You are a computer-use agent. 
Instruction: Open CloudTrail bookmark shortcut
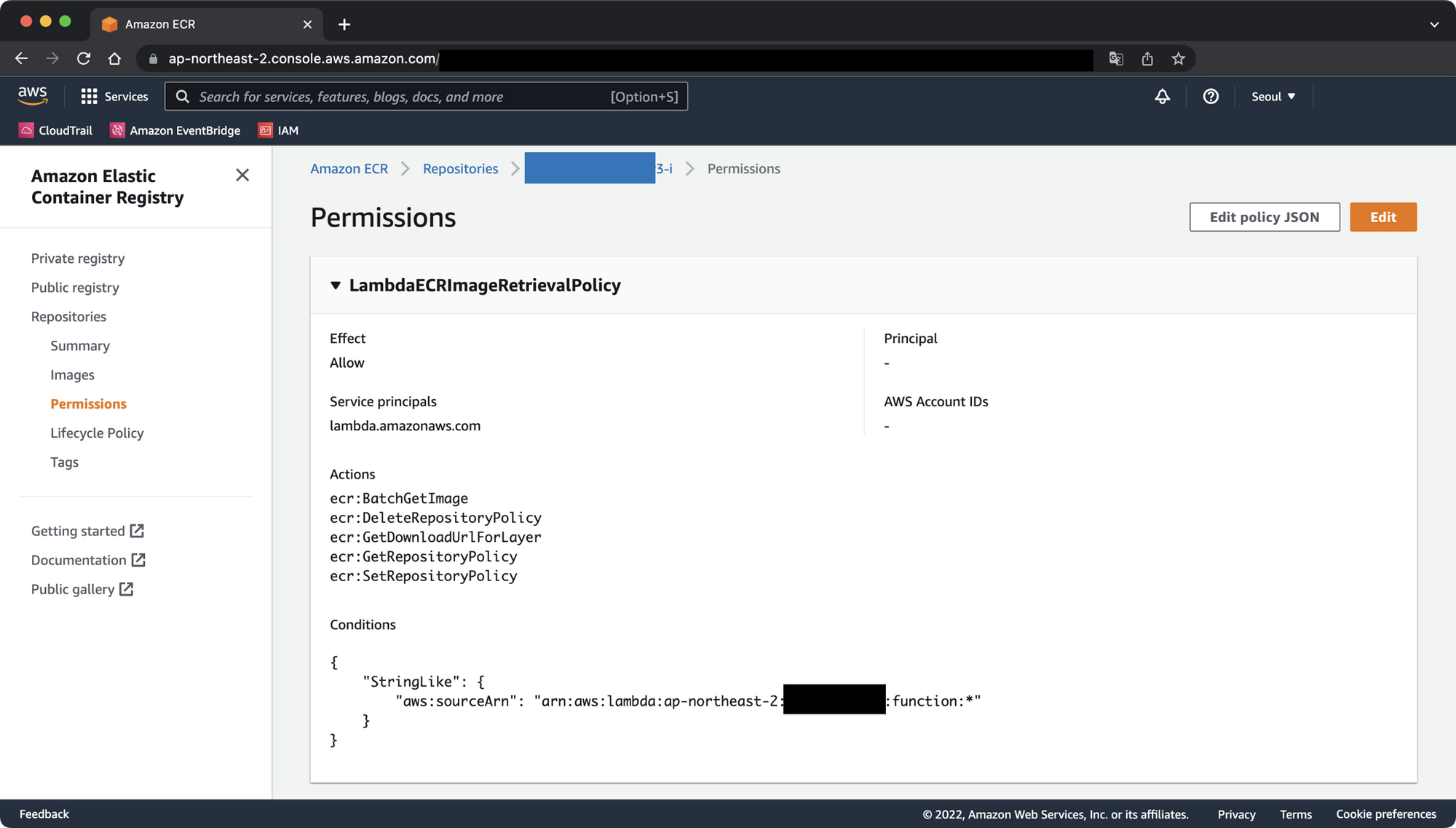(x=56, y=130)
